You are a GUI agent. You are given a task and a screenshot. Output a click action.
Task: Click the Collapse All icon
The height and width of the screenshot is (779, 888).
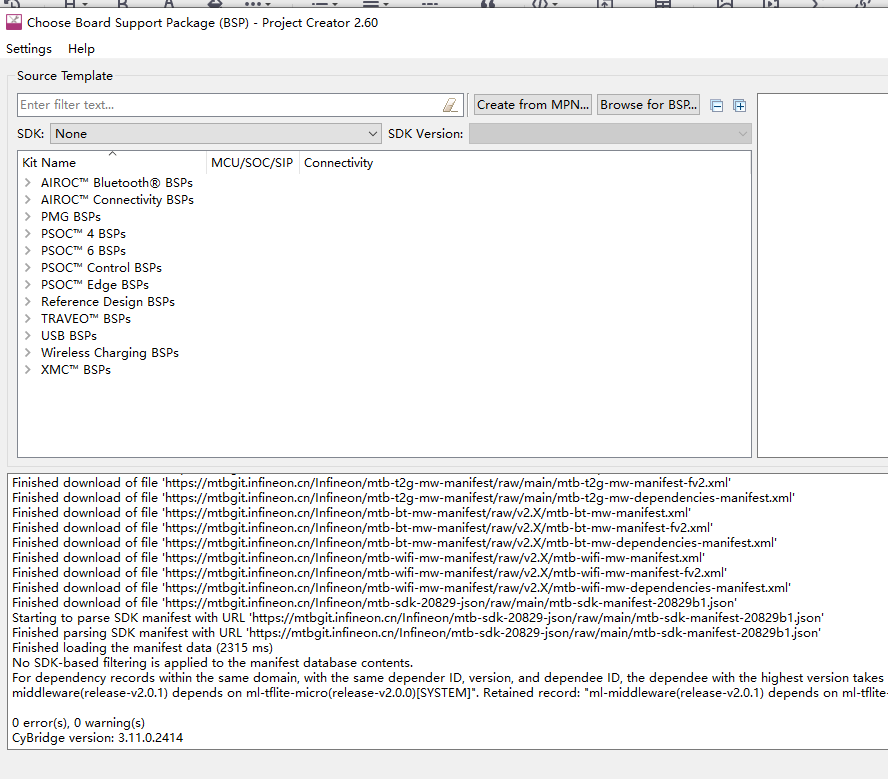(x=716, y=105)
